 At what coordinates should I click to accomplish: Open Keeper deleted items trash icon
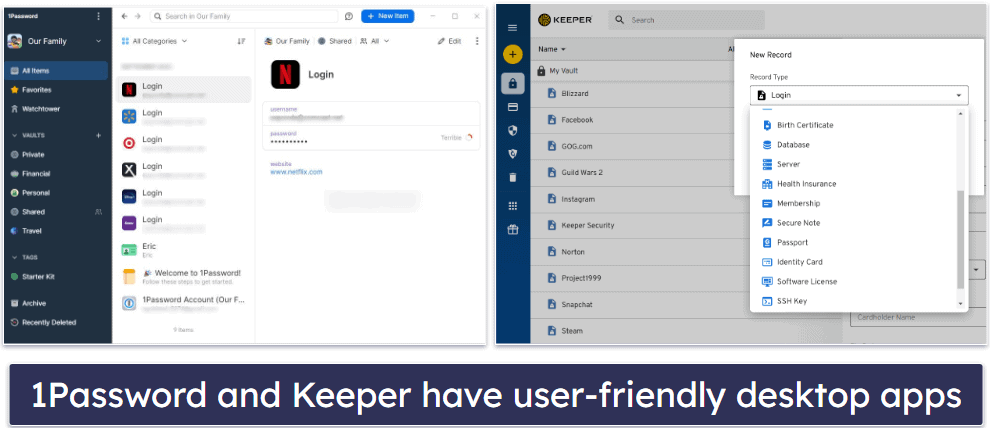[x=513, y=177]
